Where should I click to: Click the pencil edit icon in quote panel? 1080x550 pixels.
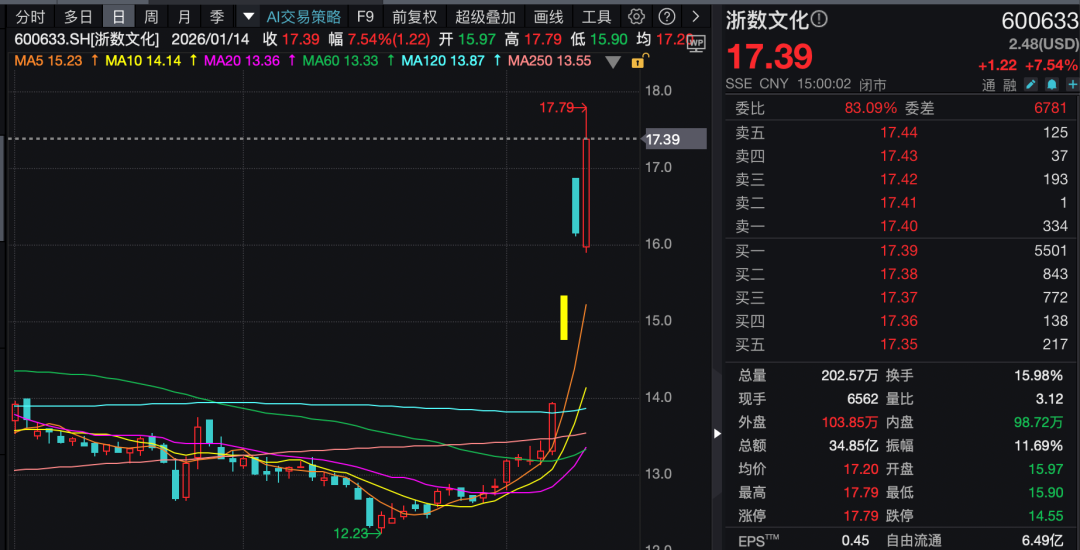pos(1030,85)
